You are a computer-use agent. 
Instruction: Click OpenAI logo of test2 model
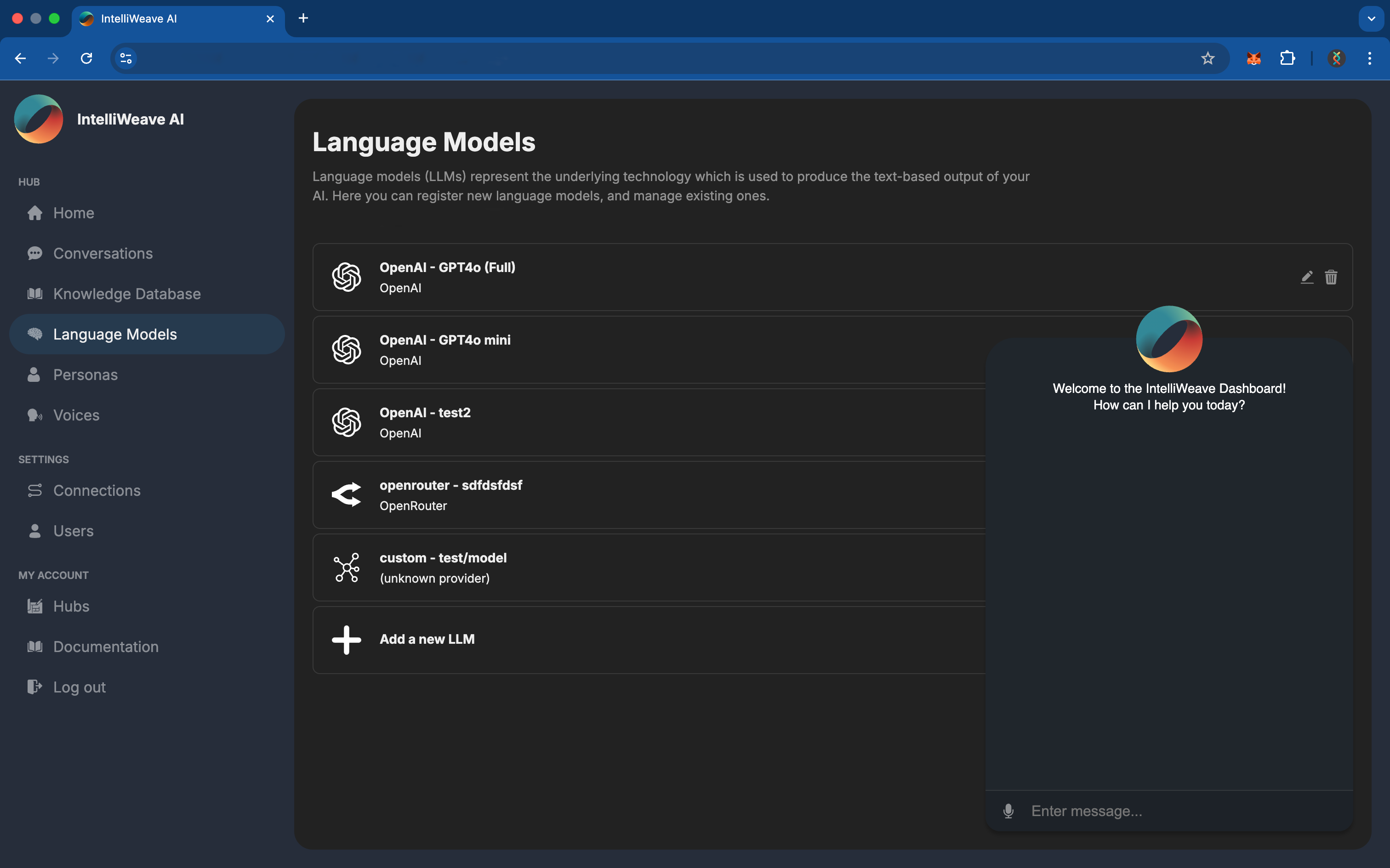[347, 423]
